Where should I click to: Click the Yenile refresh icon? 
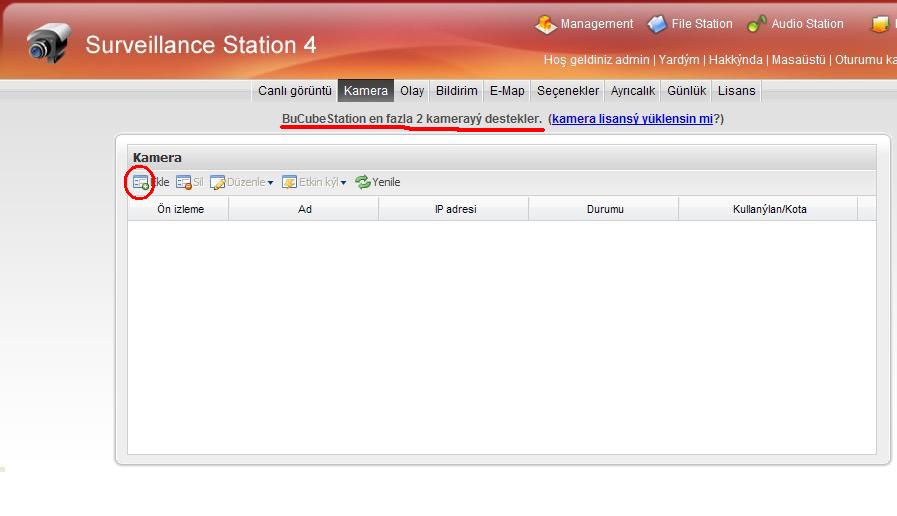(363, 182)
